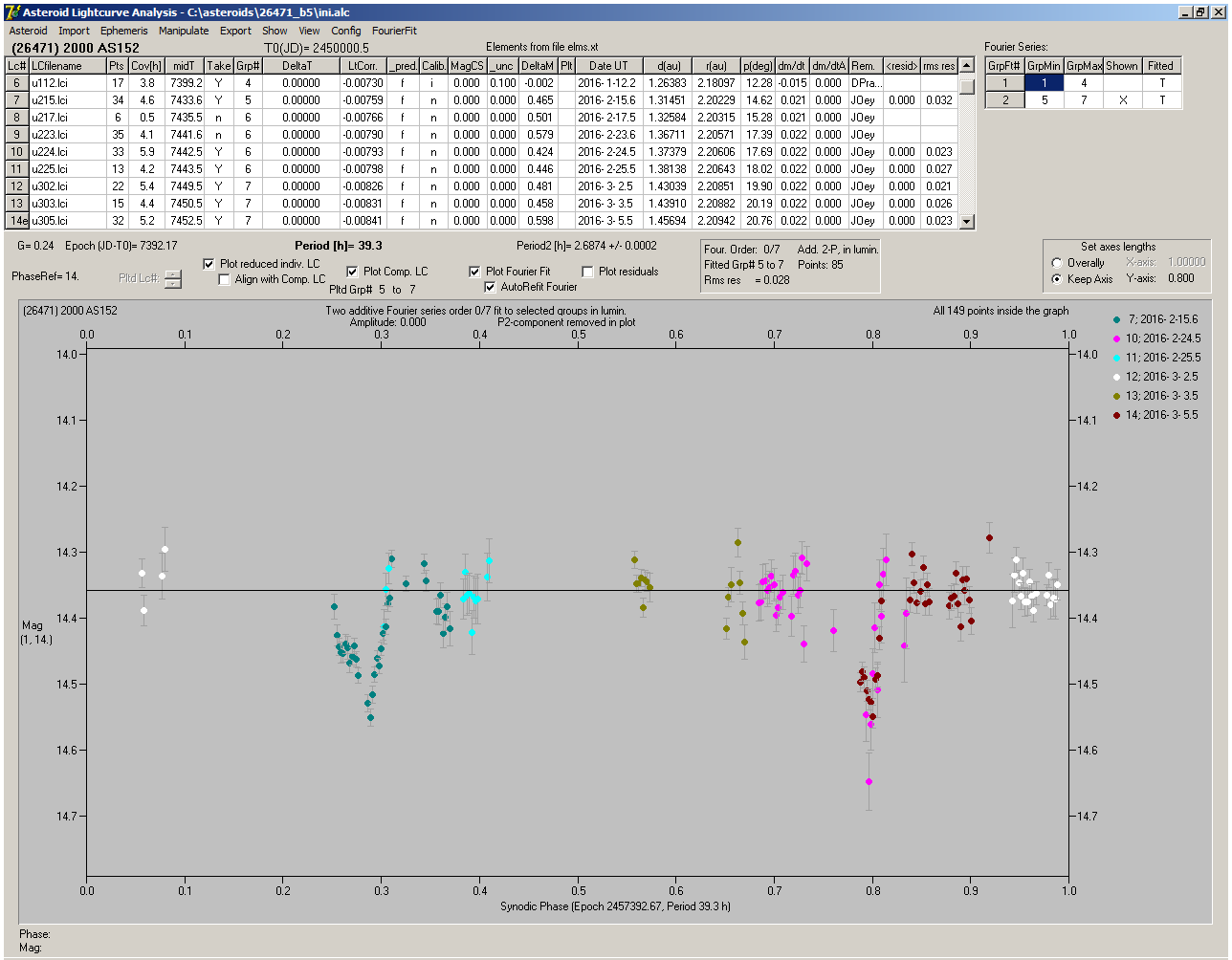Click the Period2 [h]= 2.6874 +/- 0.0002 label
1232x960 pixels.
click(x=586, y=246)
